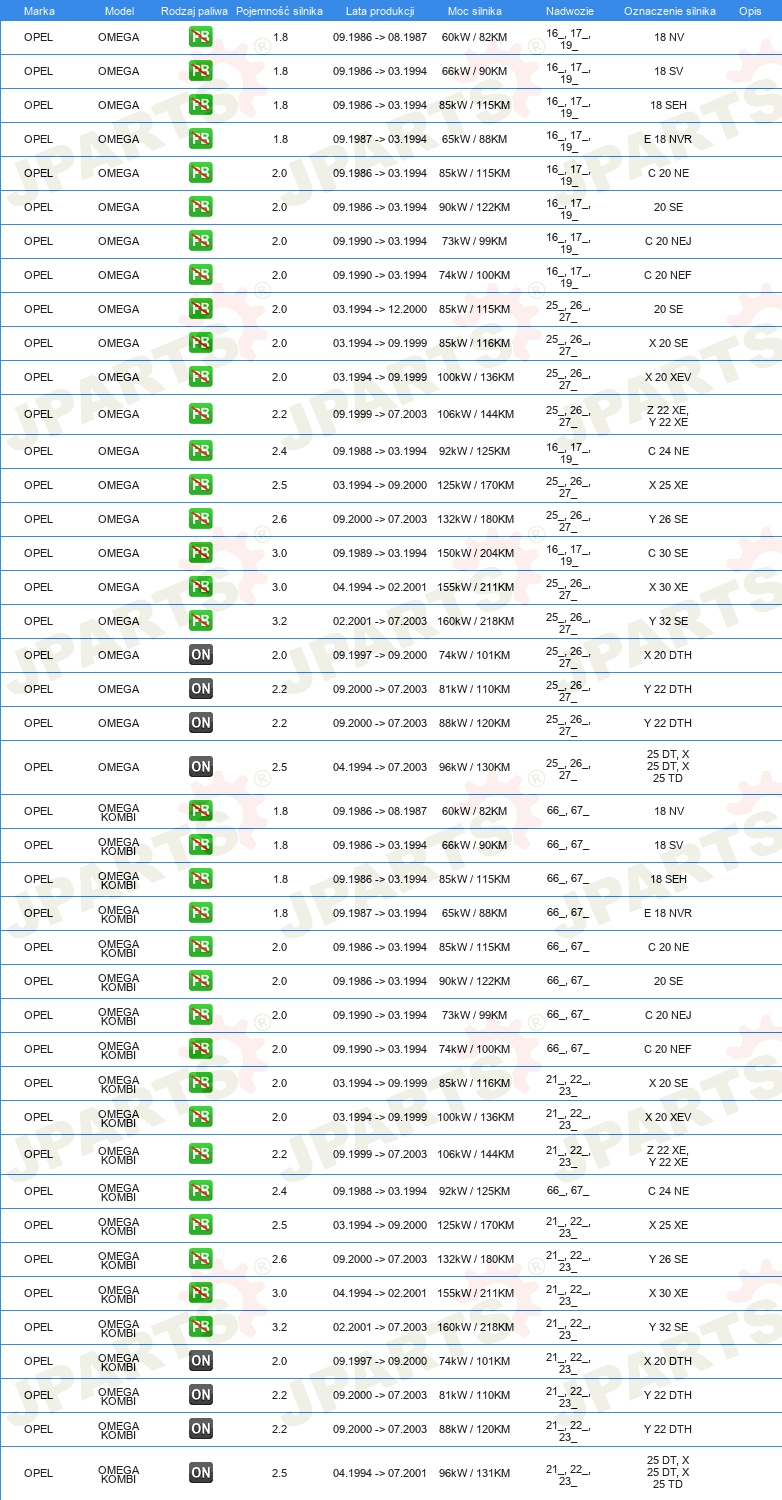Click petrol icon in OMEGA C 30 SE row
The image size is (782, 1500).
click(x=201, y=554)
